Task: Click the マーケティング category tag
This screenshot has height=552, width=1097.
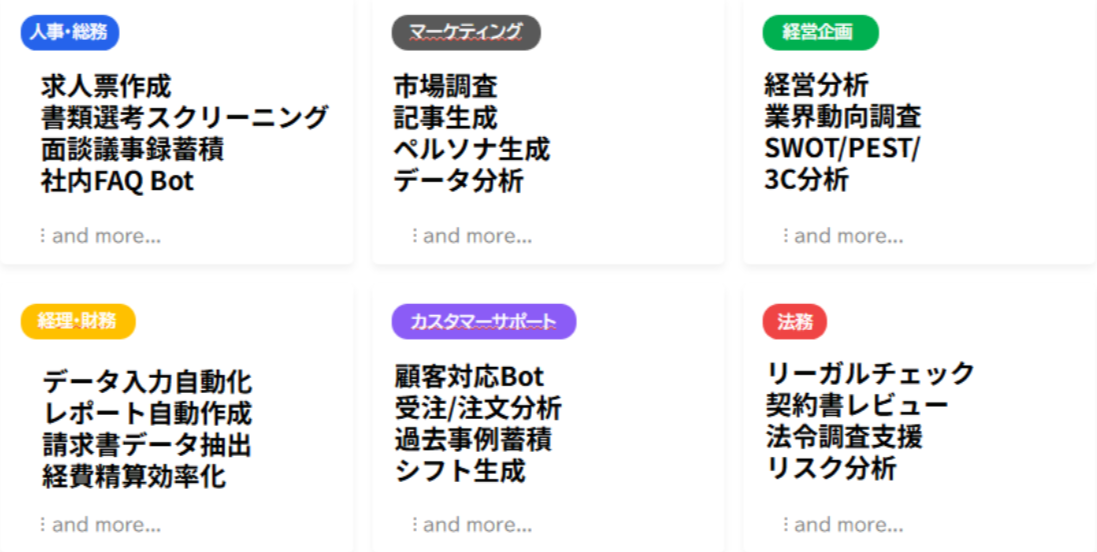Action: [x=465, y=32]
